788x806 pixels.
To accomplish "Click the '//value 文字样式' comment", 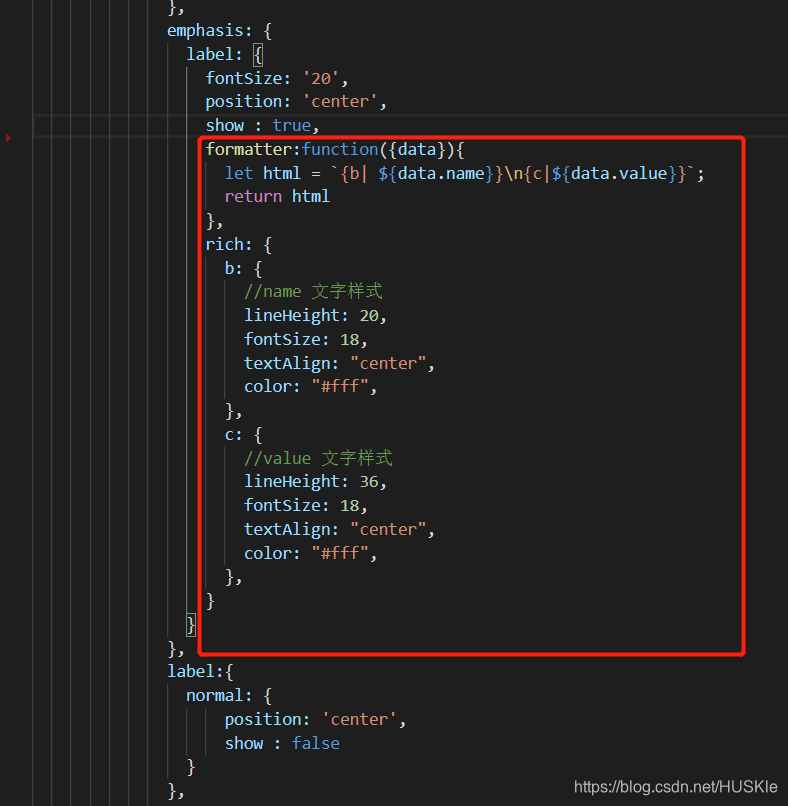I will click(318, 458).
